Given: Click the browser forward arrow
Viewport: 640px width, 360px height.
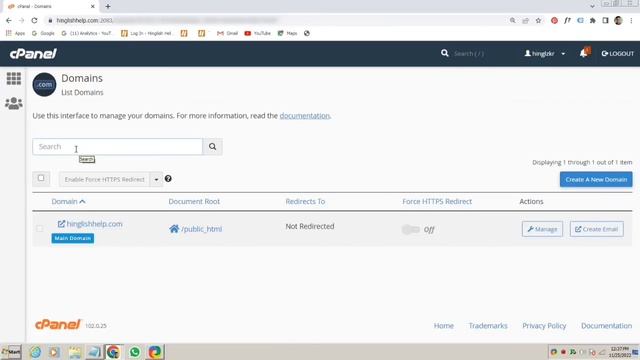Looking at the screenshot, I should coord(21,20).
